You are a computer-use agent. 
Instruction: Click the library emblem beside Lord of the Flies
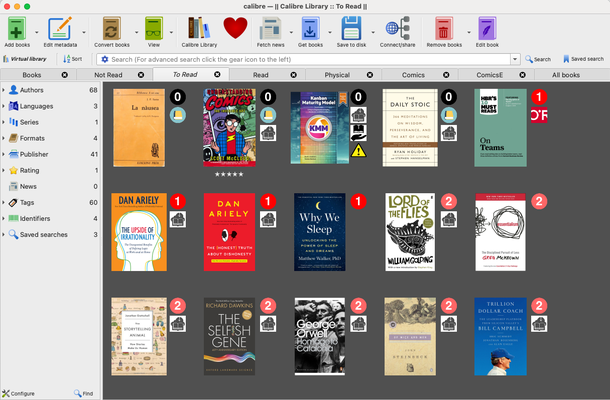click(449, 219)
